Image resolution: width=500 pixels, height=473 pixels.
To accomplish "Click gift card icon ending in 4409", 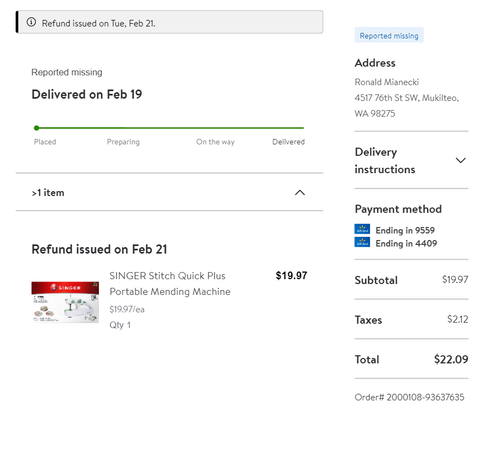I will click(x=362, y=242).
